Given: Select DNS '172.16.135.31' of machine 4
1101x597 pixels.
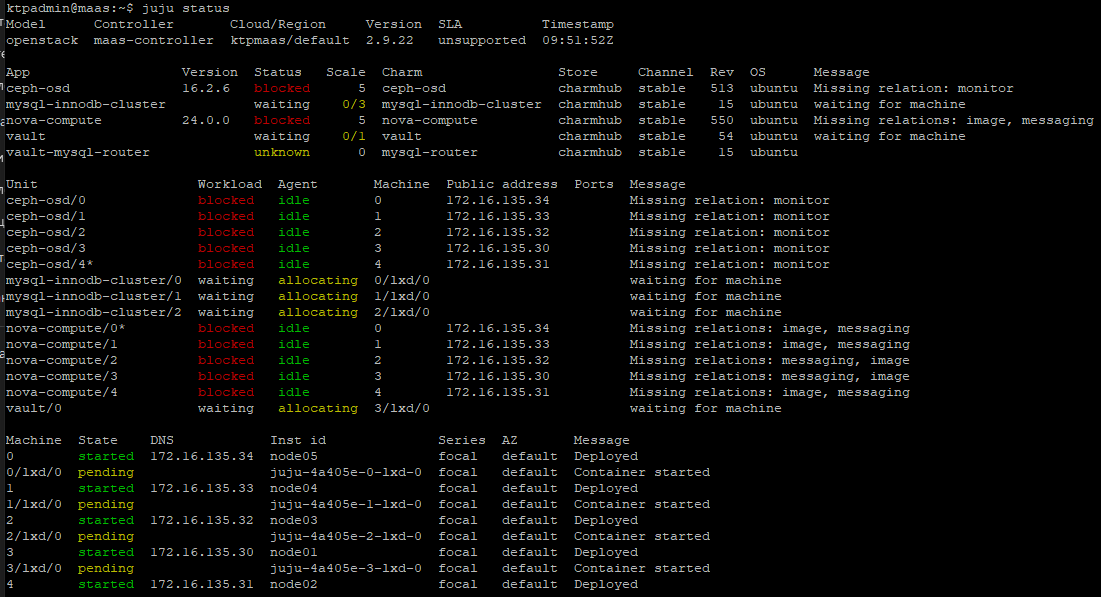Looking at the screenshot, I should [x=202, y=584].
